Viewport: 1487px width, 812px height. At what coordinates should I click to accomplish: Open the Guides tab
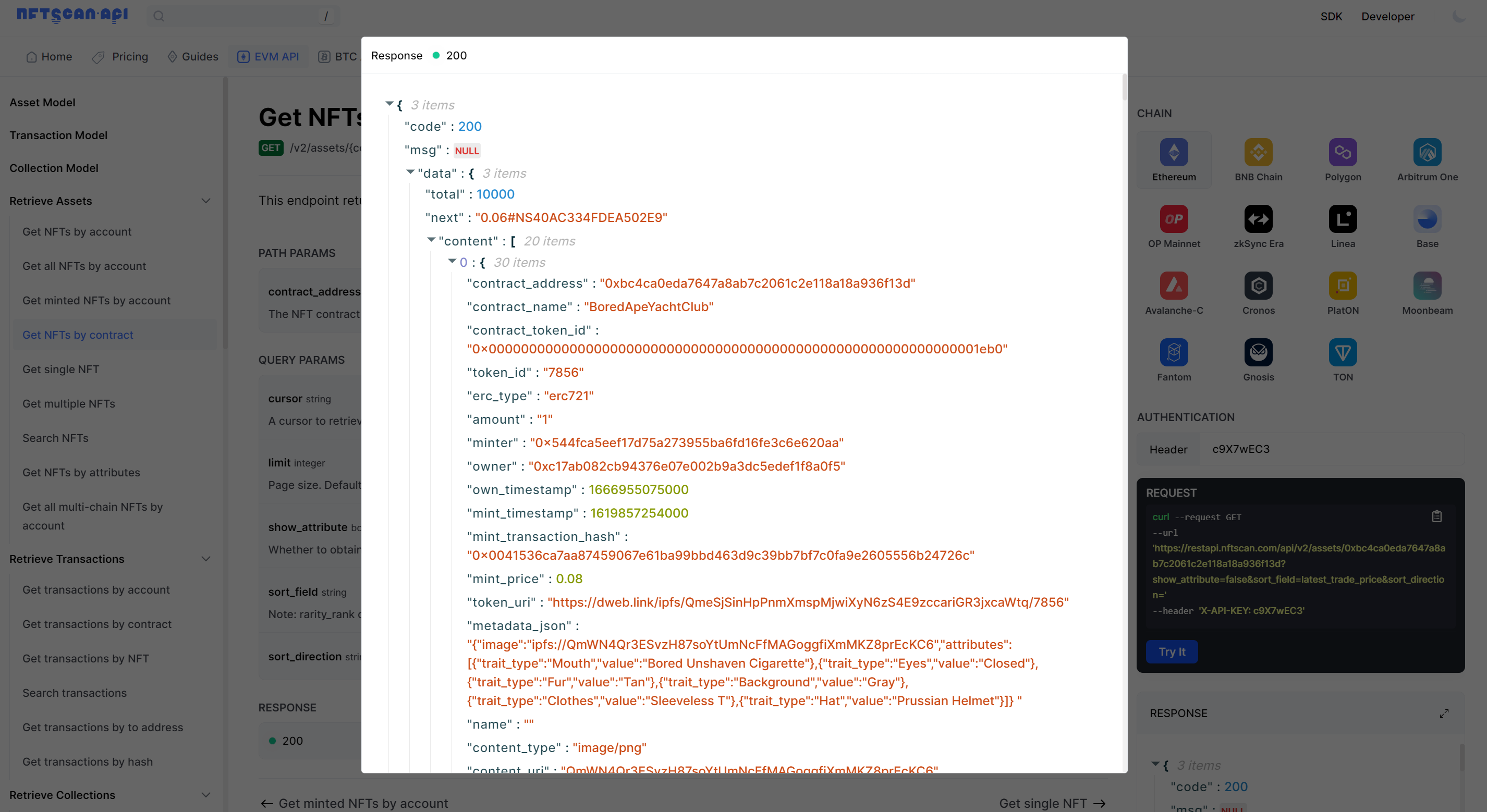tap(193, 57)
